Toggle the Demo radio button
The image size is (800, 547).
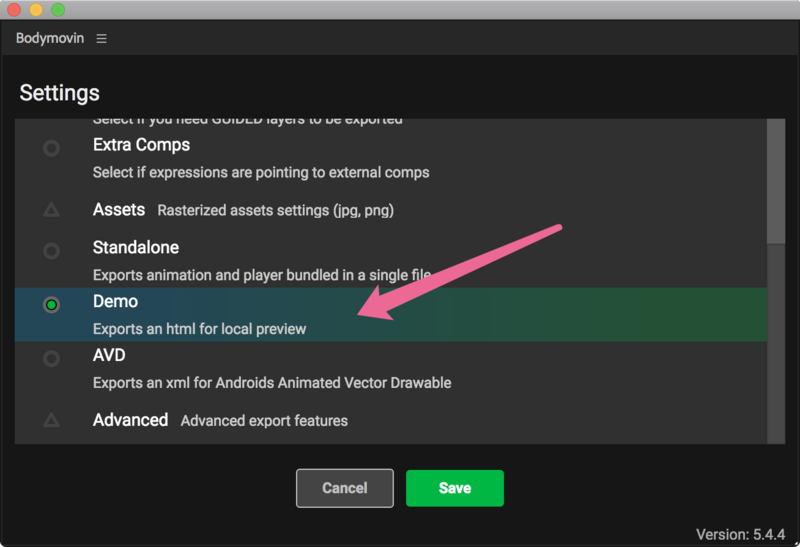pyautogui.click(x=51, y=305)
